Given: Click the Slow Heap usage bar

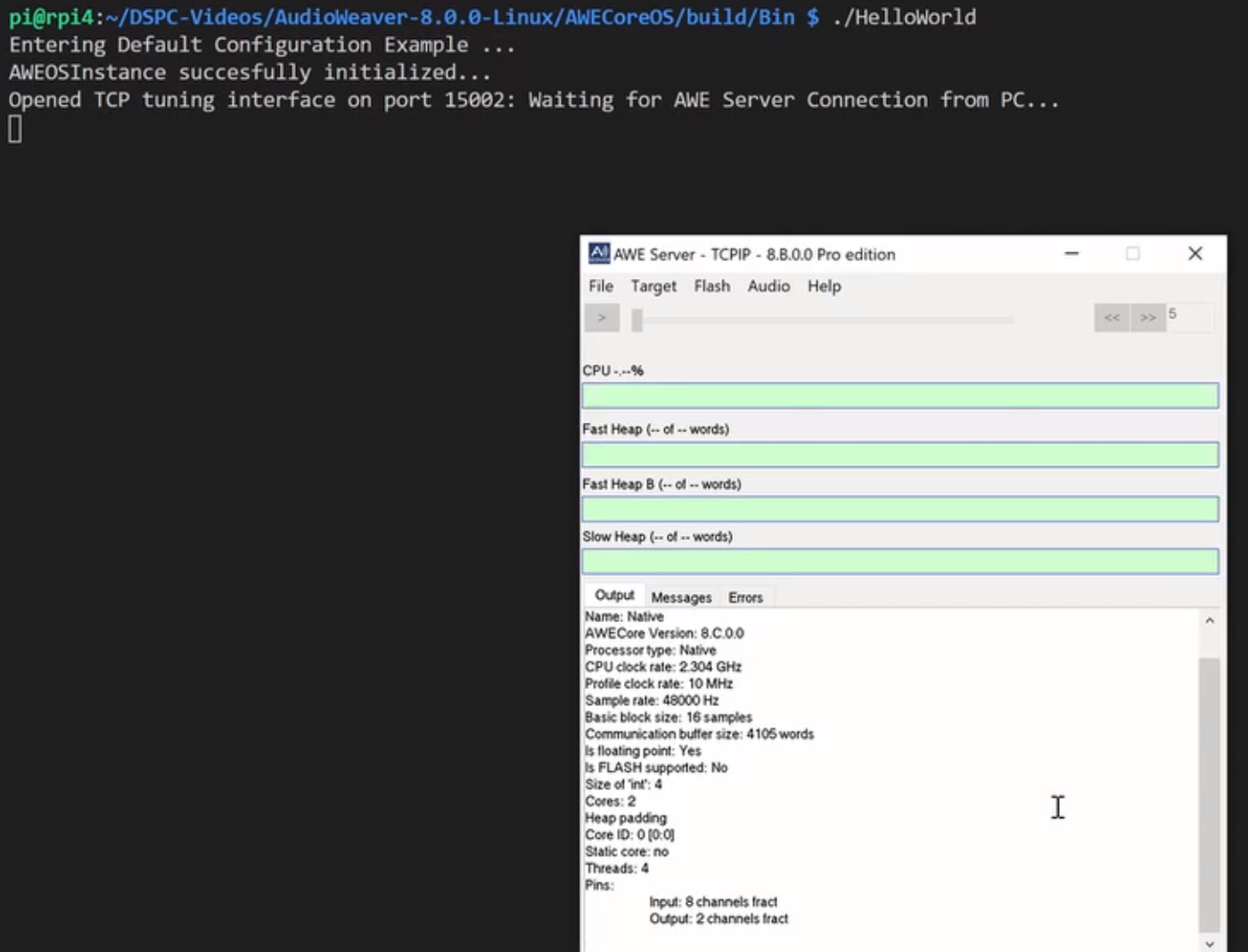Looking at the screenshot, I should click(x=899, y=562).
